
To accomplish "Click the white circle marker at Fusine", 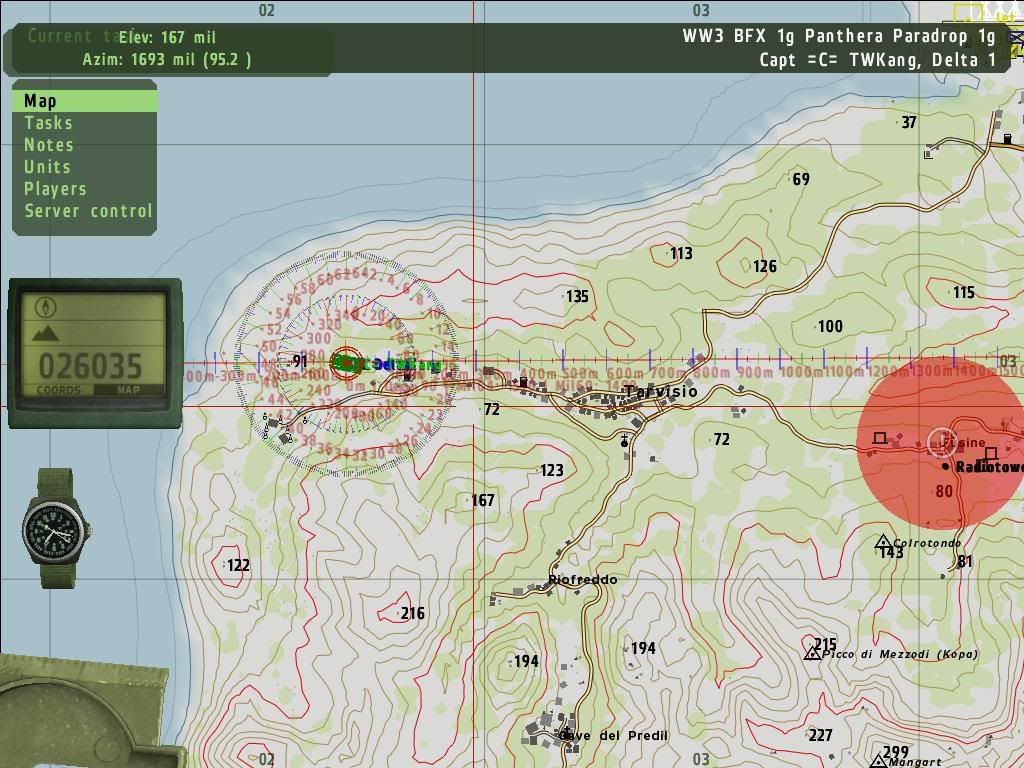I will pos(941,441).
